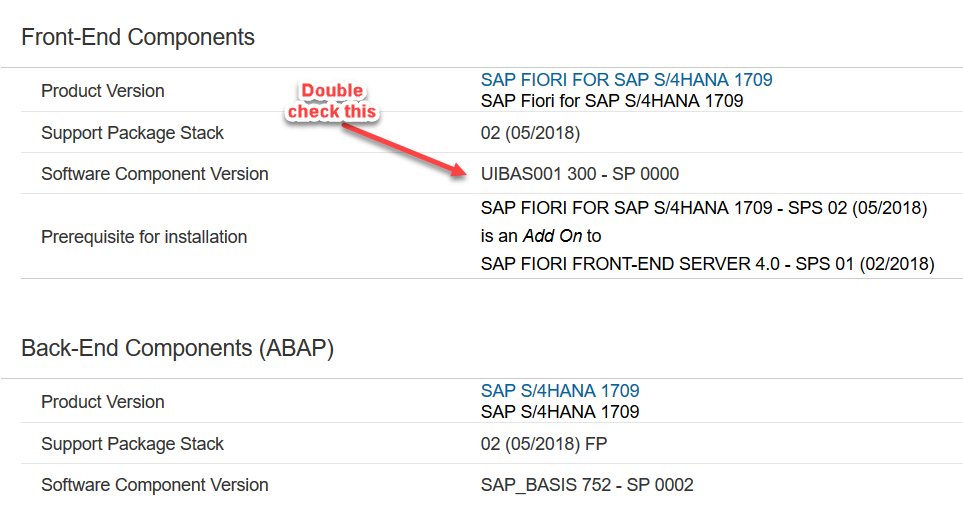Click SAP FIORI FRONT-END SERVER 4.0 - SPS 01 text

point(708,264)
